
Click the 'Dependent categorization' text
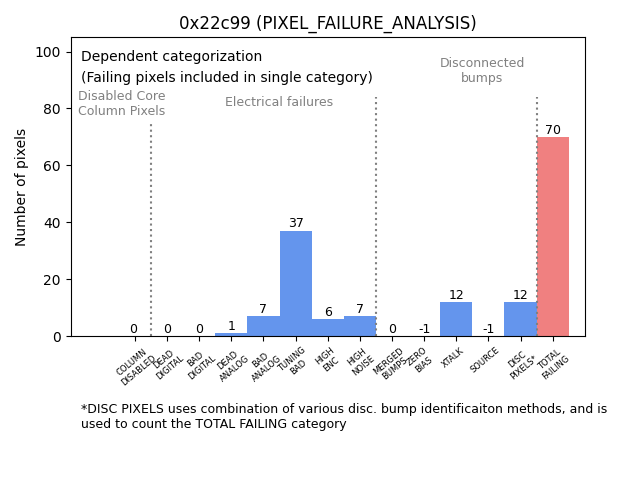pos(171,57)
